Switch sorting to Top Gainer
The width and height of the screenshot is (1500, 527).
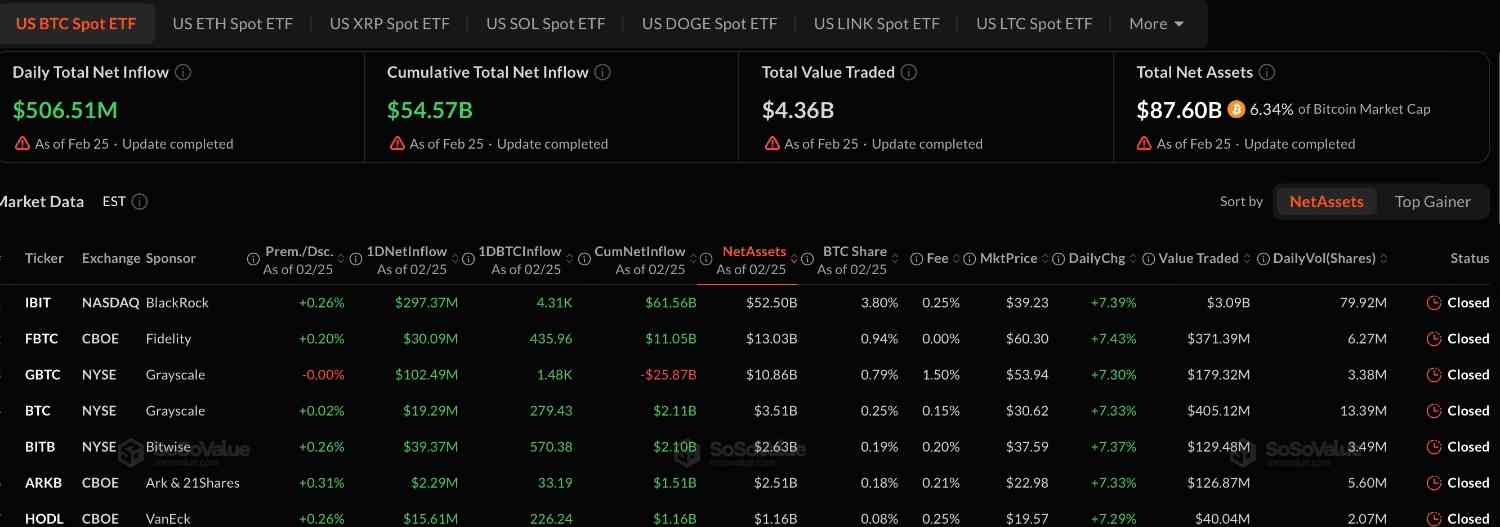1432,202
